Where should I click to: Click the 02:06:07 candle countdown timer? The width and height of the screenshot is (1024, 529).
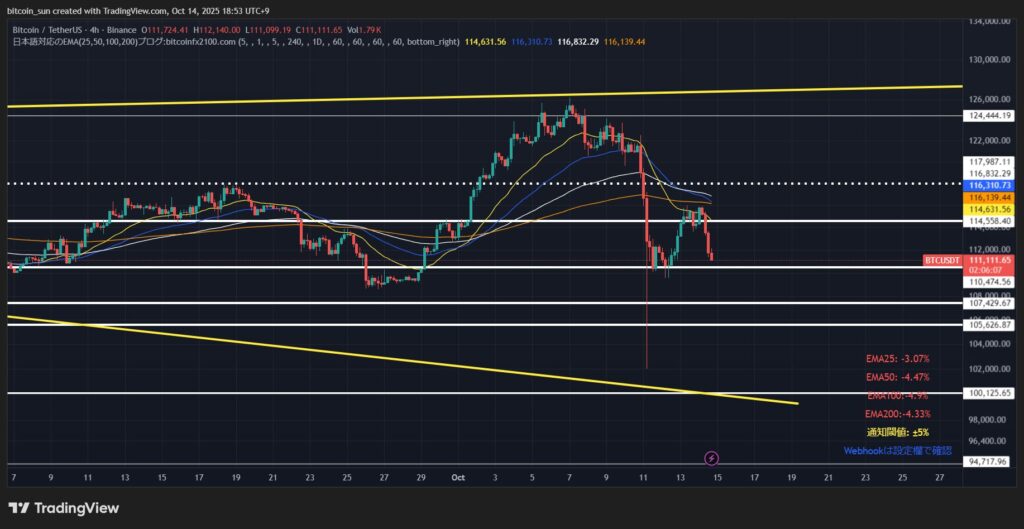pyautogui.click(x=988, y=270)
